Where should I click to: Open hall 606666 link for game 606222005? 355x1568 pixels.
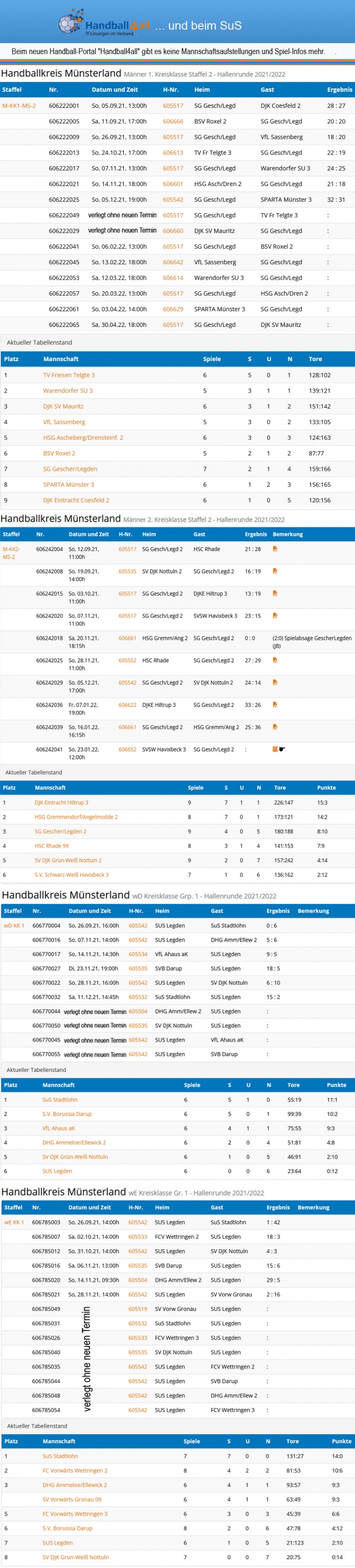click(173, 121)
